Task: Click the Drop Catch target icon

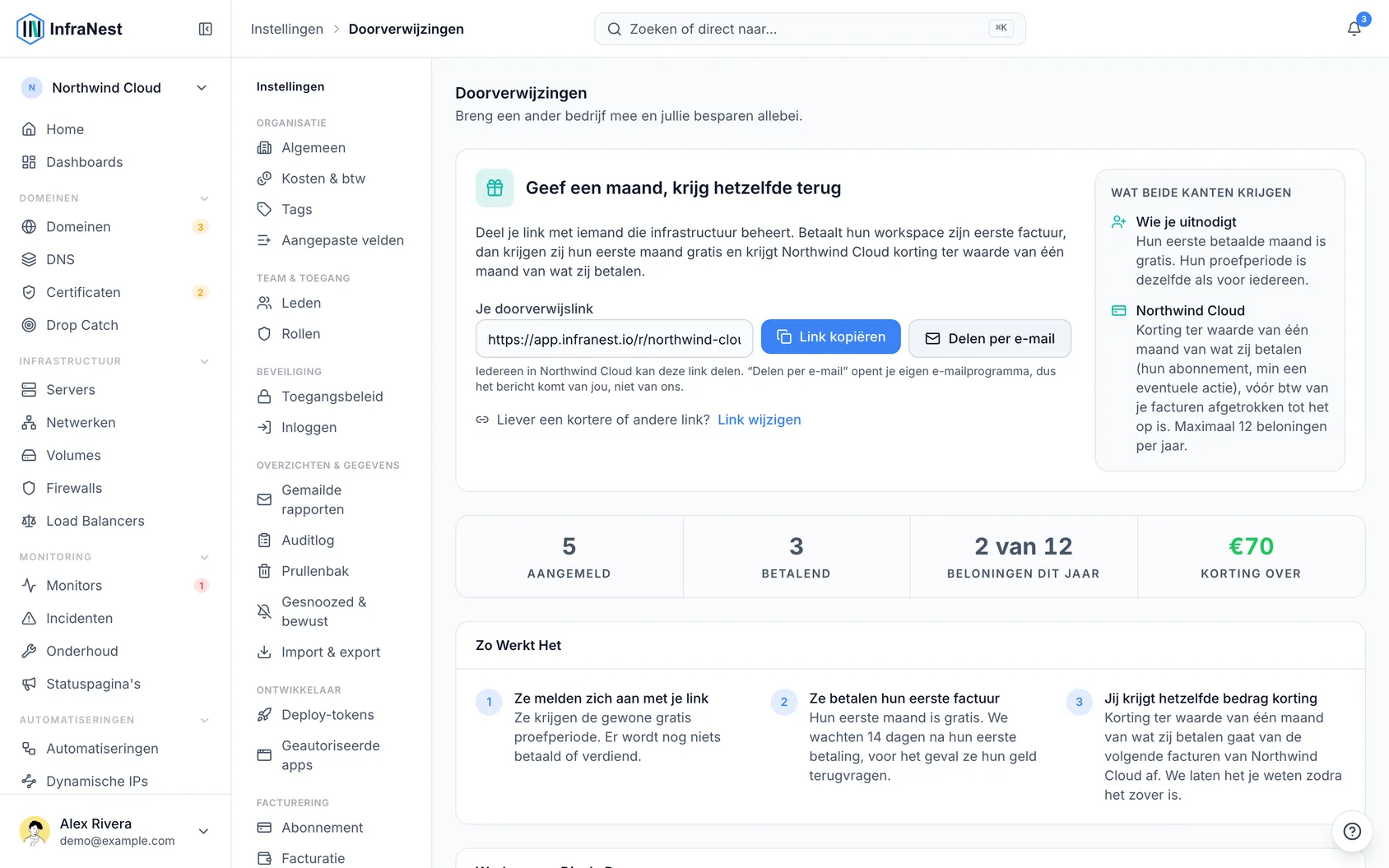Action: pos(29,325)
